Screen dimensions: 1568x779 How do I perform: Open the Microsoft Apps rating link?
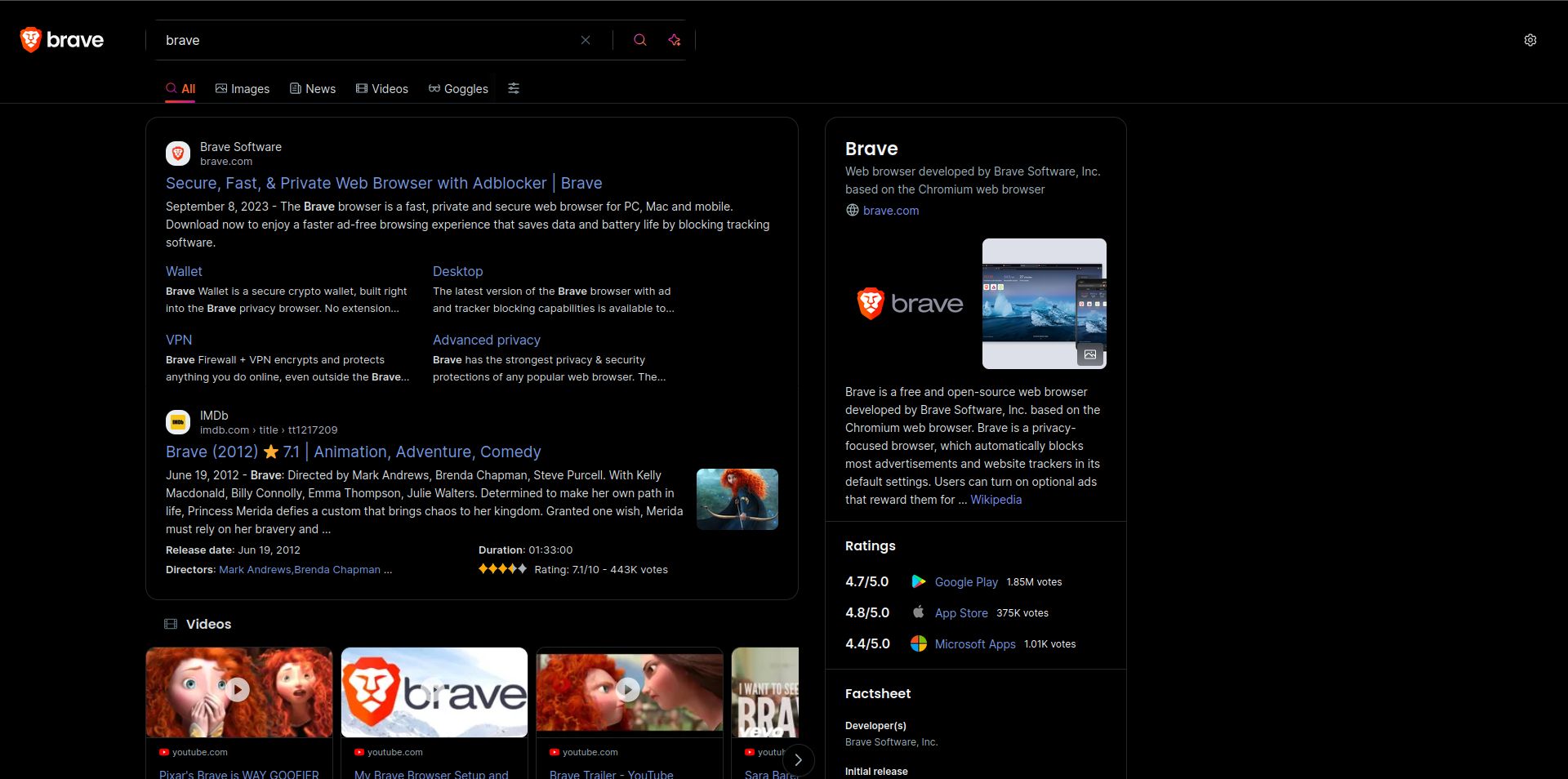click(975, 643)
